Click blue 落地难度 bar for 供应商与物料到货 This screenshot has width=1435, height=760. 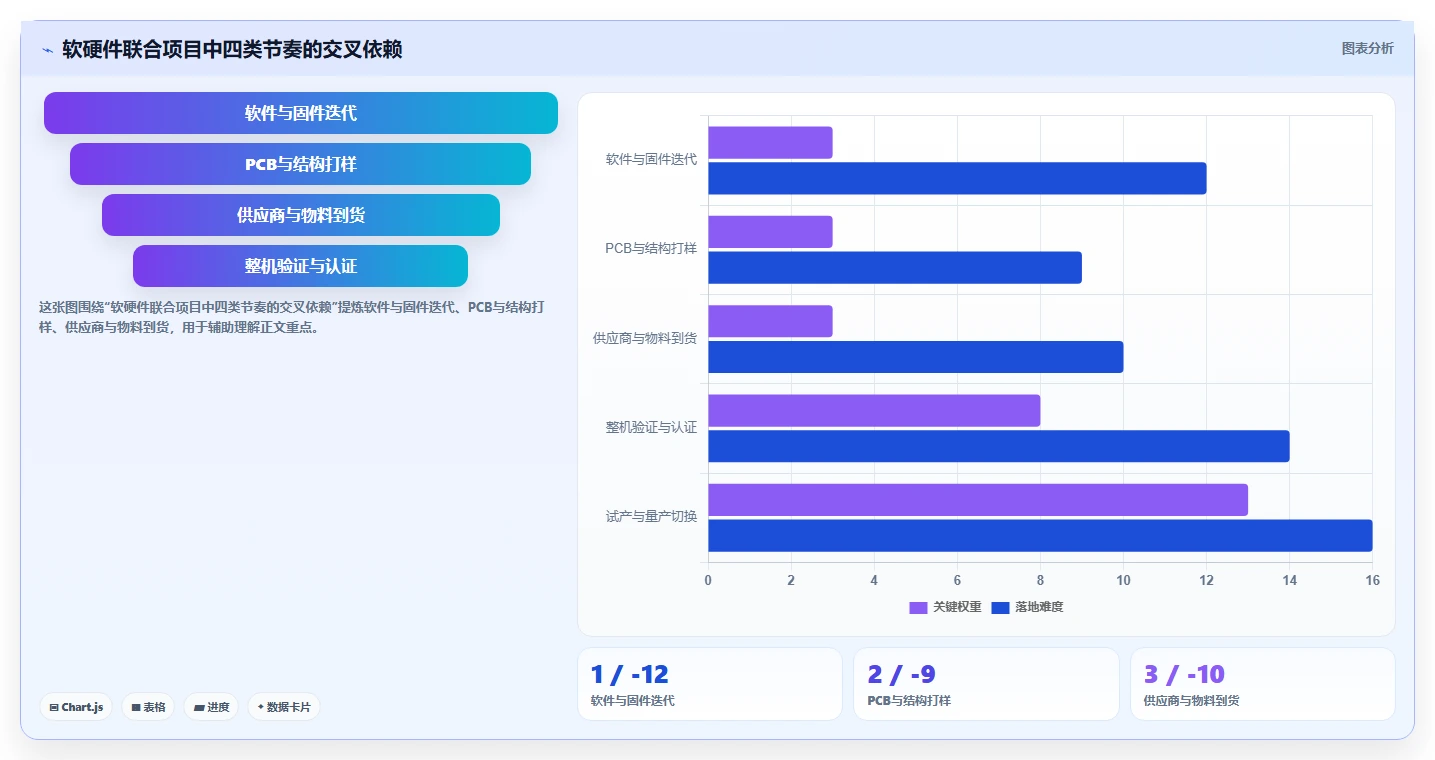coord(916,357)
